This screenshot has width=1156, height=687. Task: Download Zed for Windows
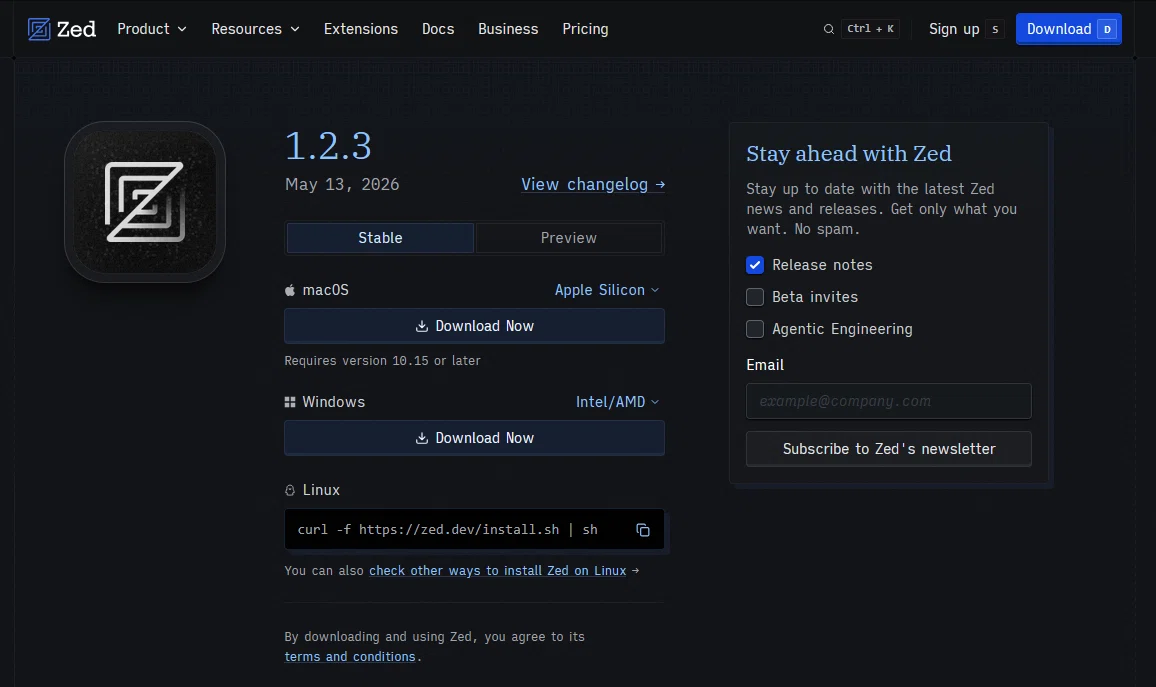(x=474, y=438)
